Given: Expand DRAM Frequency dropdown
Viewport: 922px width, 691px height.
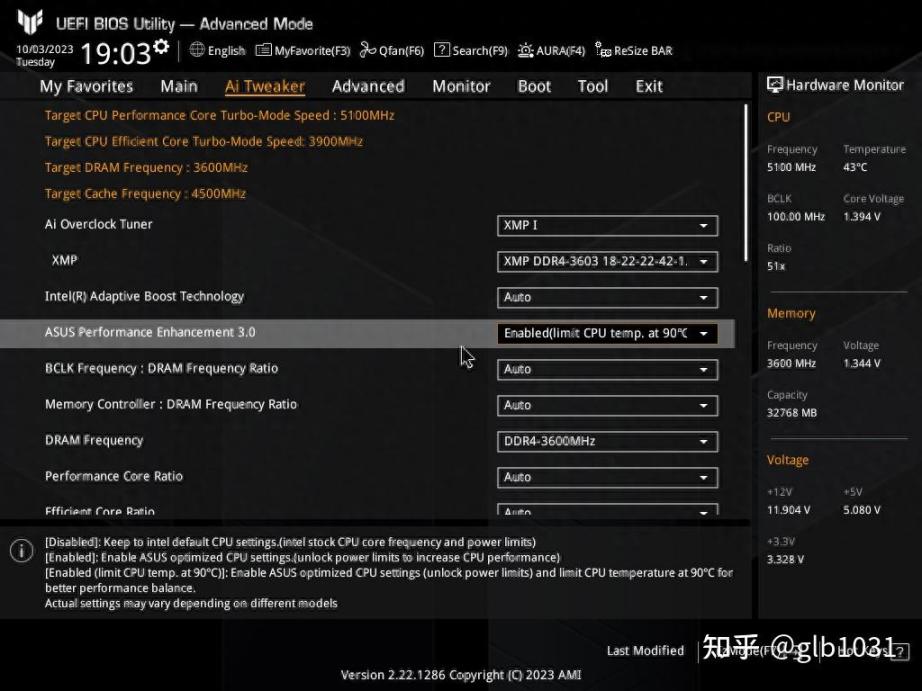Looking at the screenshot, I should pos(607,442).
